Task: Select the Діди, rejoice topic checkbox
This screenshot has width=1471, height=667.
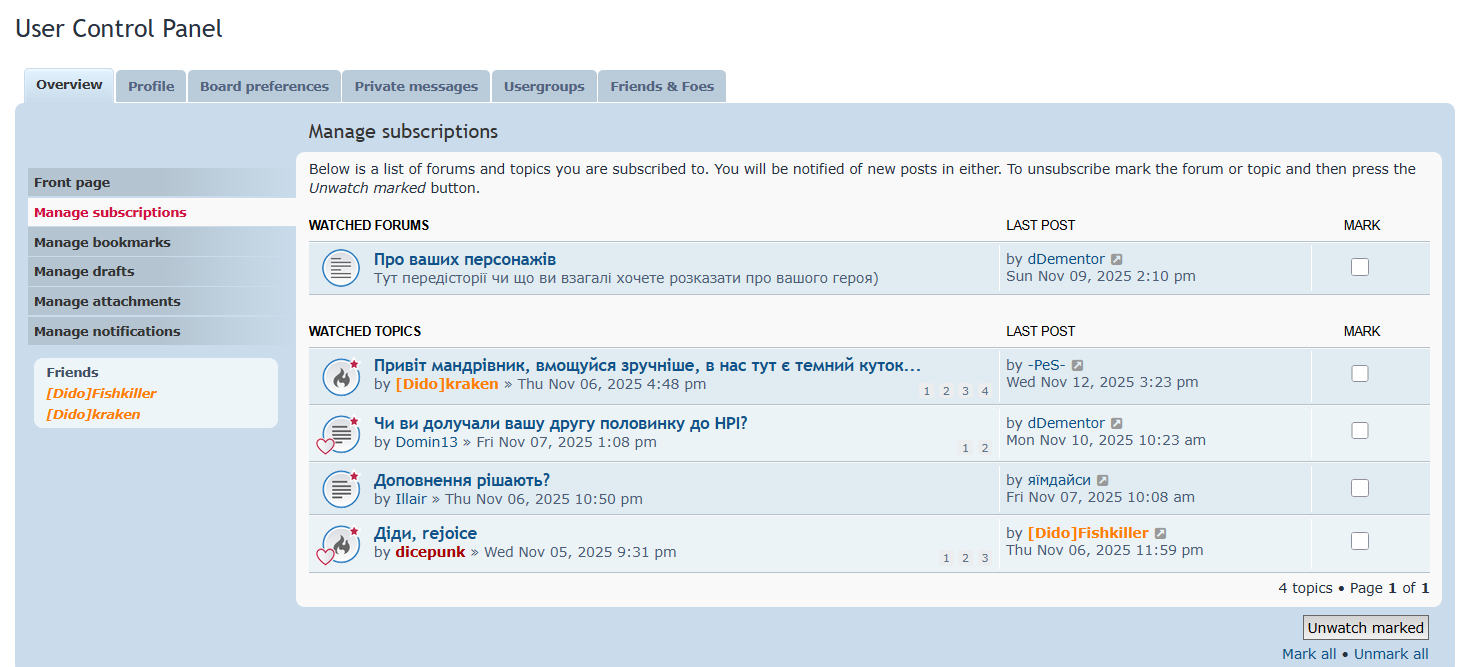Action: [1359, 541]
